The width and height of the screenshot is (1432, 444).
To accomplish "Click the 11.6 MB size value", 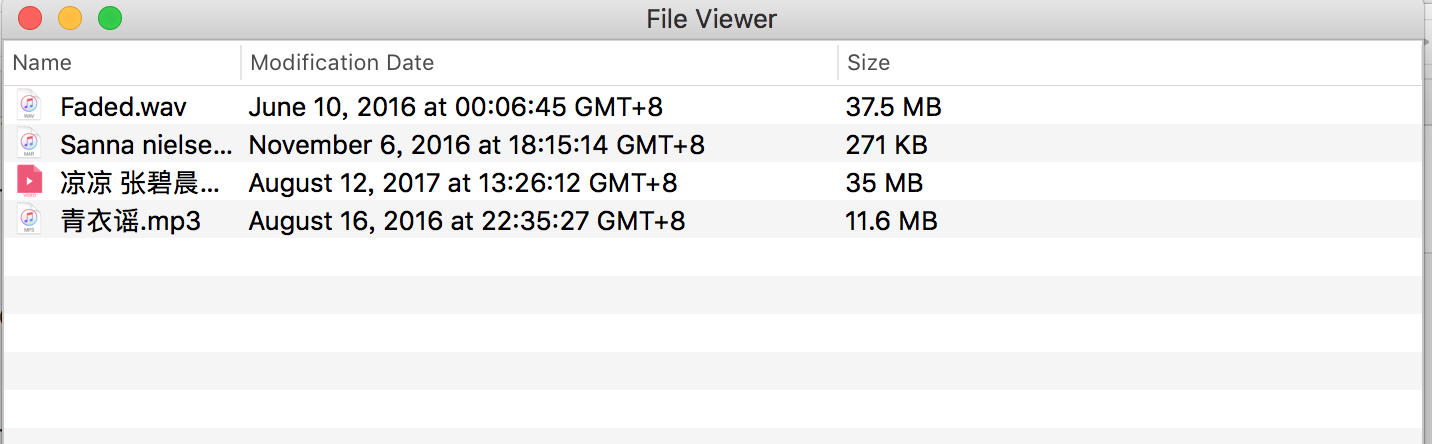I will (x=891, y=221).
